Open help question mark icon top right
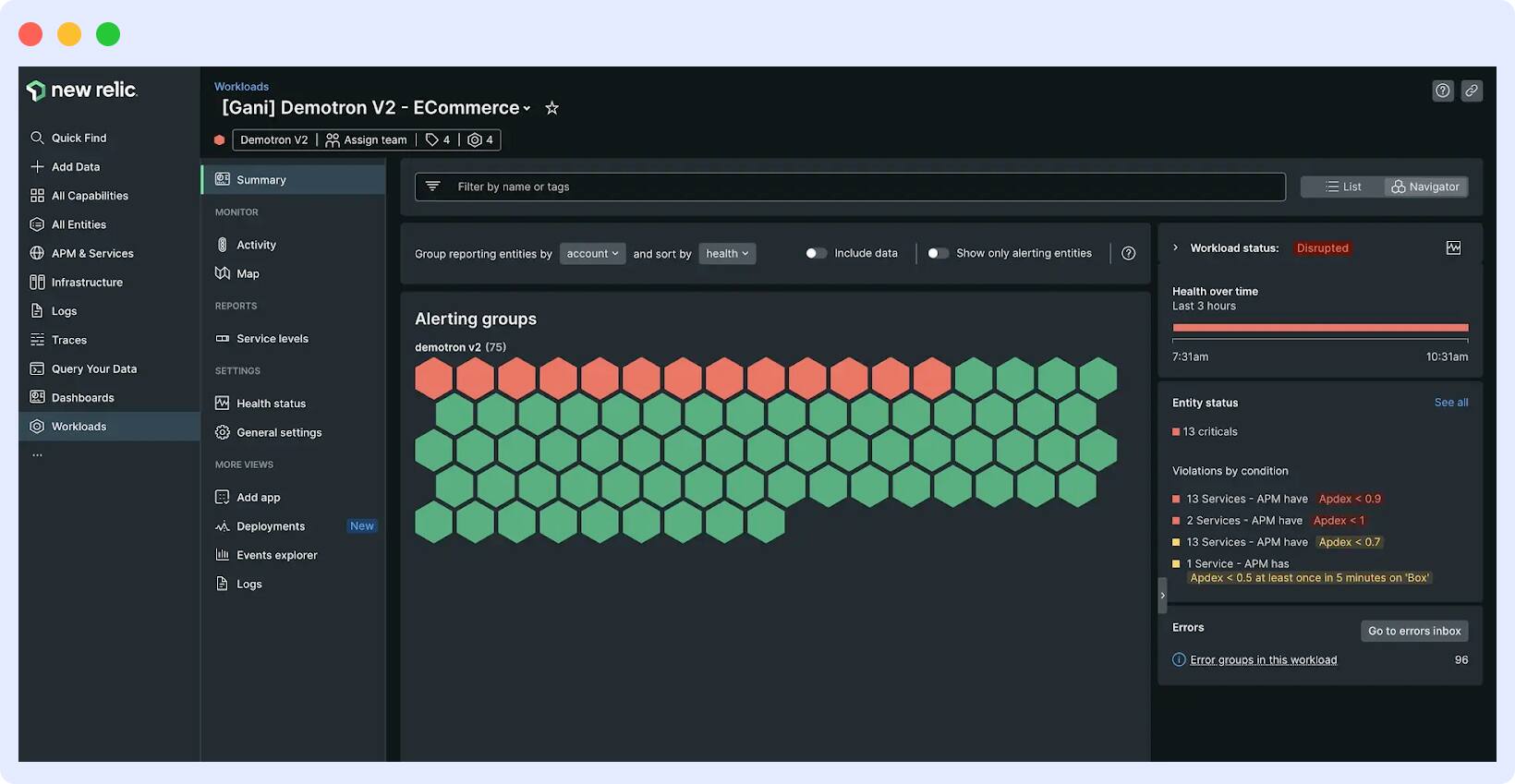 [1443, 90]
